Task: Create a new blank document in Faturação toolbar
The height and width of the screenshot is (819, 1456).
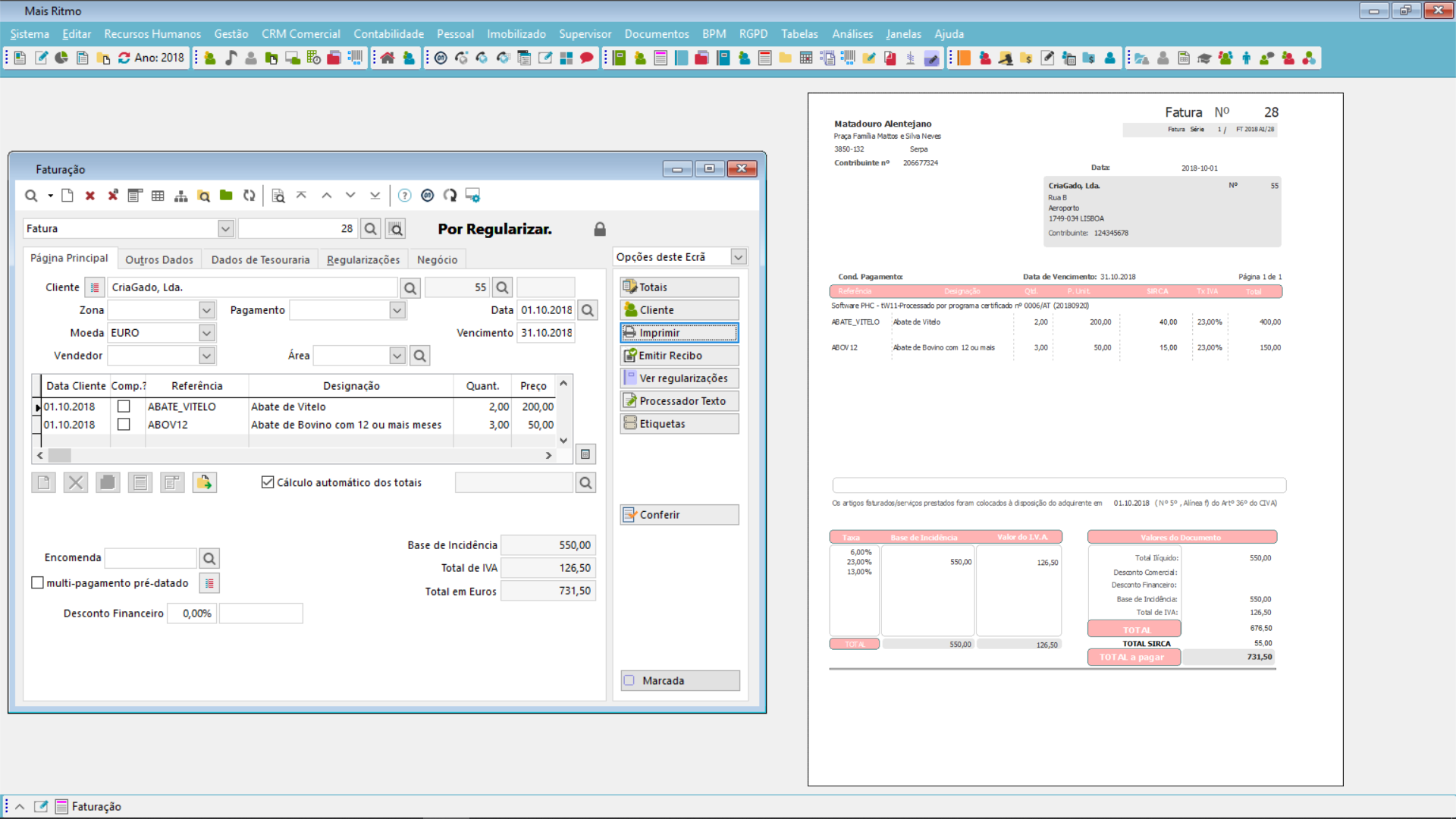Action: (x=67, y=196)
